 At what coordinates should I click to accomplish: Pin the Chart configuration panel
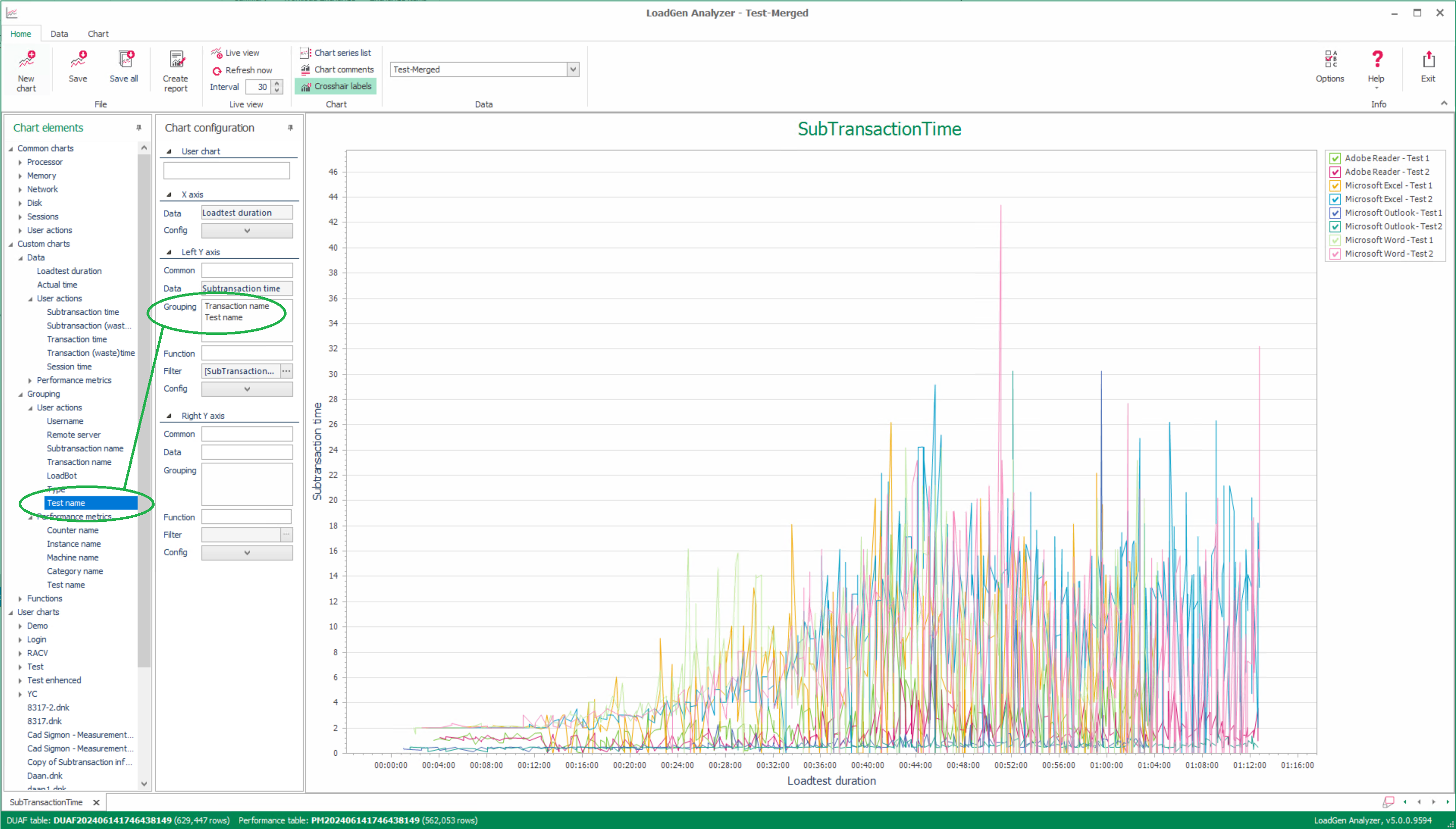(291, 128)
